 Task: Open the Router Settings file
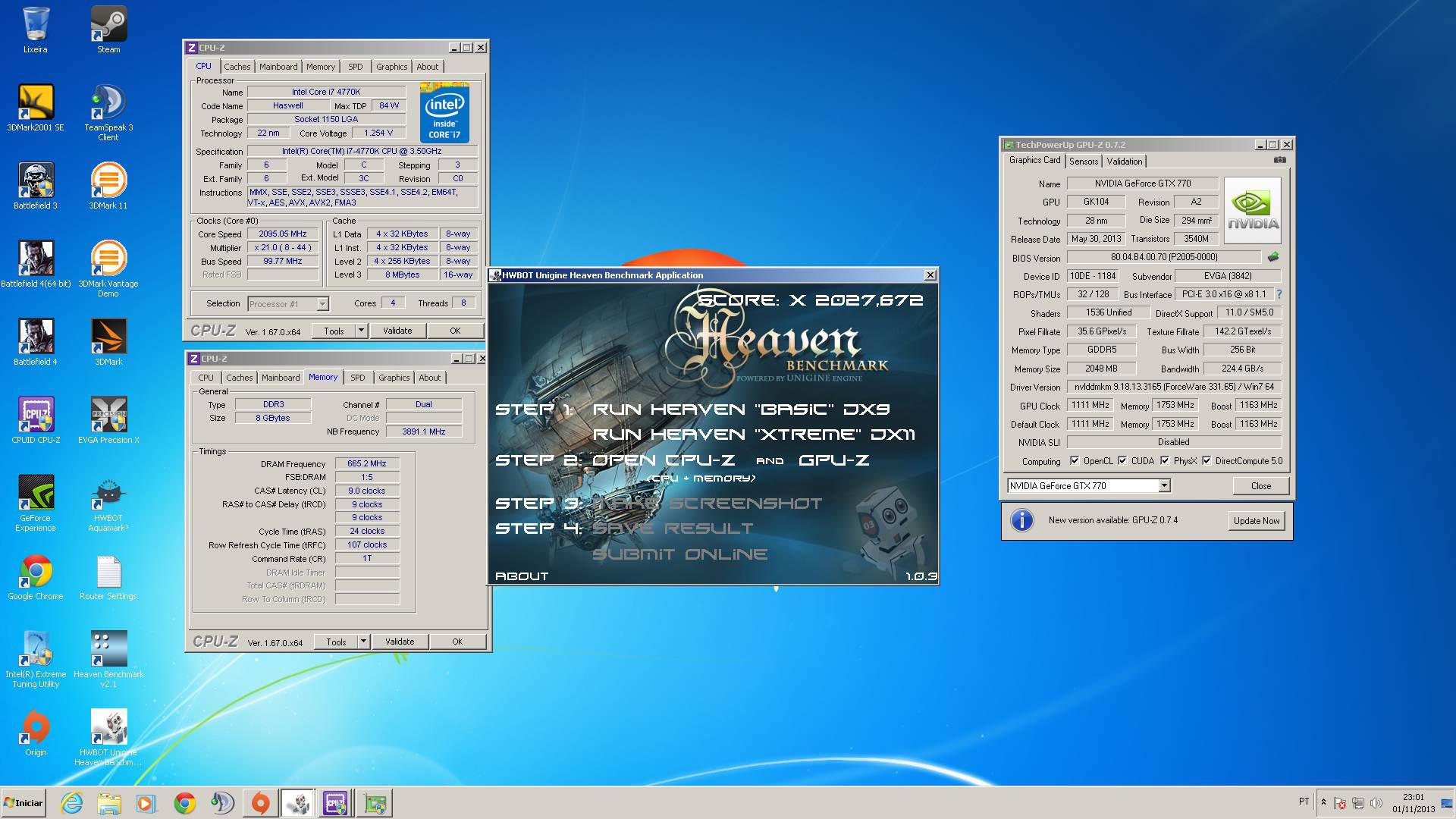point(108,577)
